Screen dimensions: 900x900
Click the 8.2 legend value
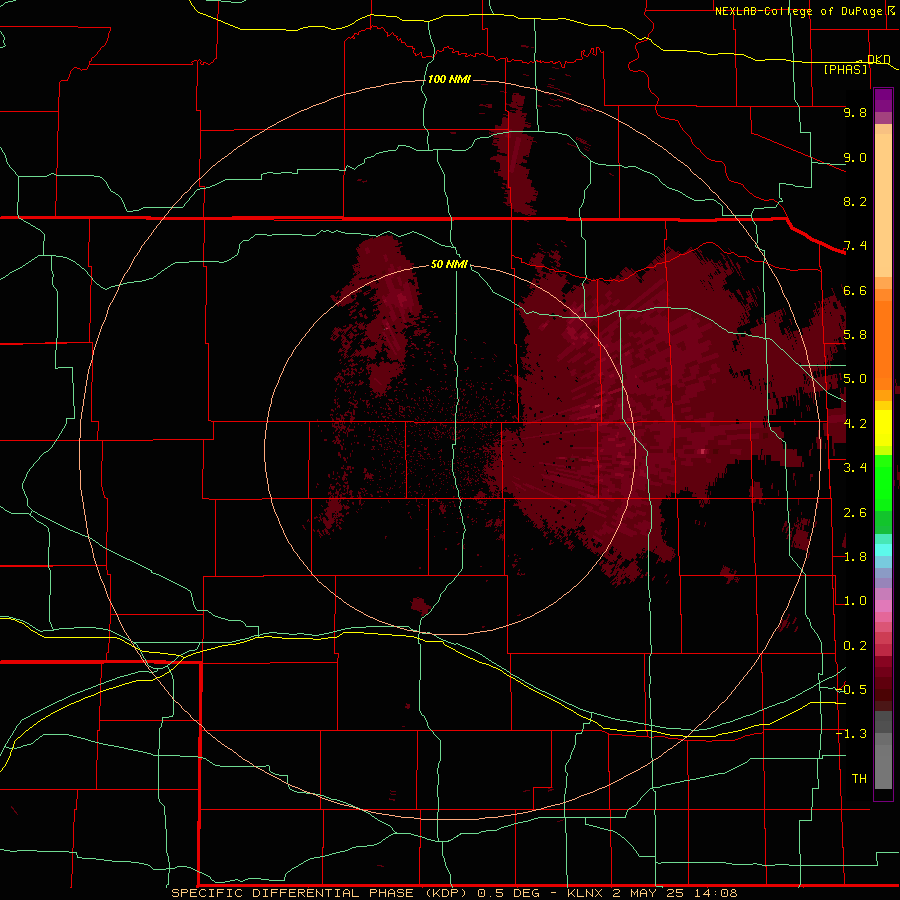point(855,201)
